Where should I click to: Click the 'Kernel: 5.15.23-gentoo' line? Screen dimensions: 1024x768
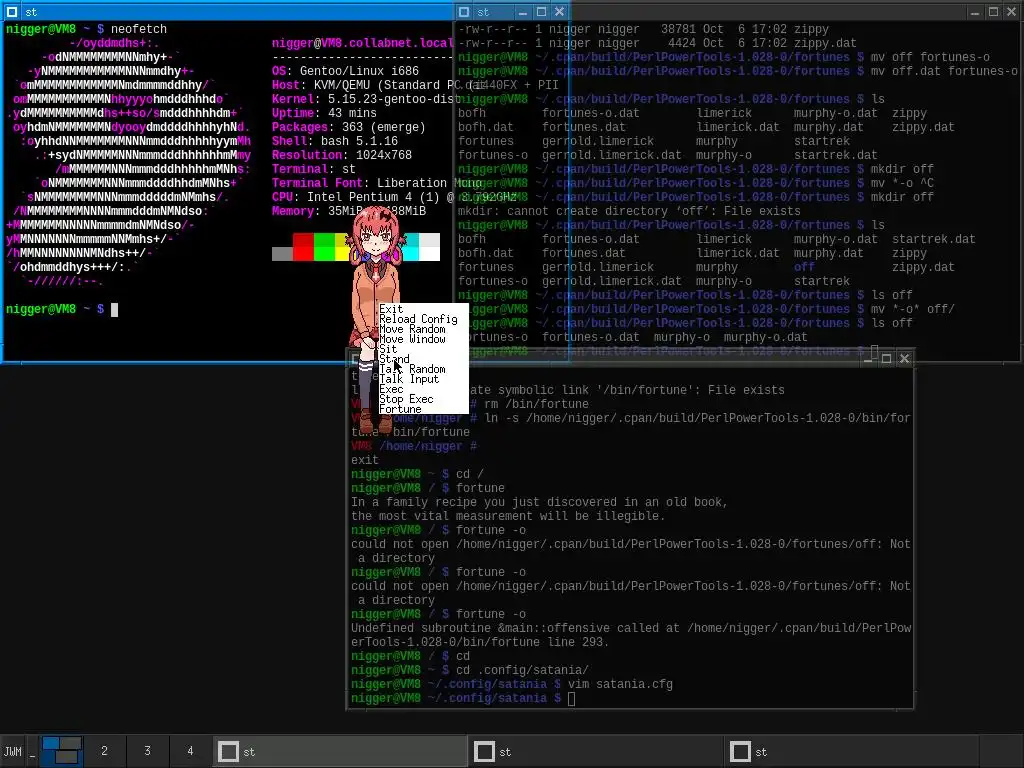pyautogui.click(x=366, y=99)
